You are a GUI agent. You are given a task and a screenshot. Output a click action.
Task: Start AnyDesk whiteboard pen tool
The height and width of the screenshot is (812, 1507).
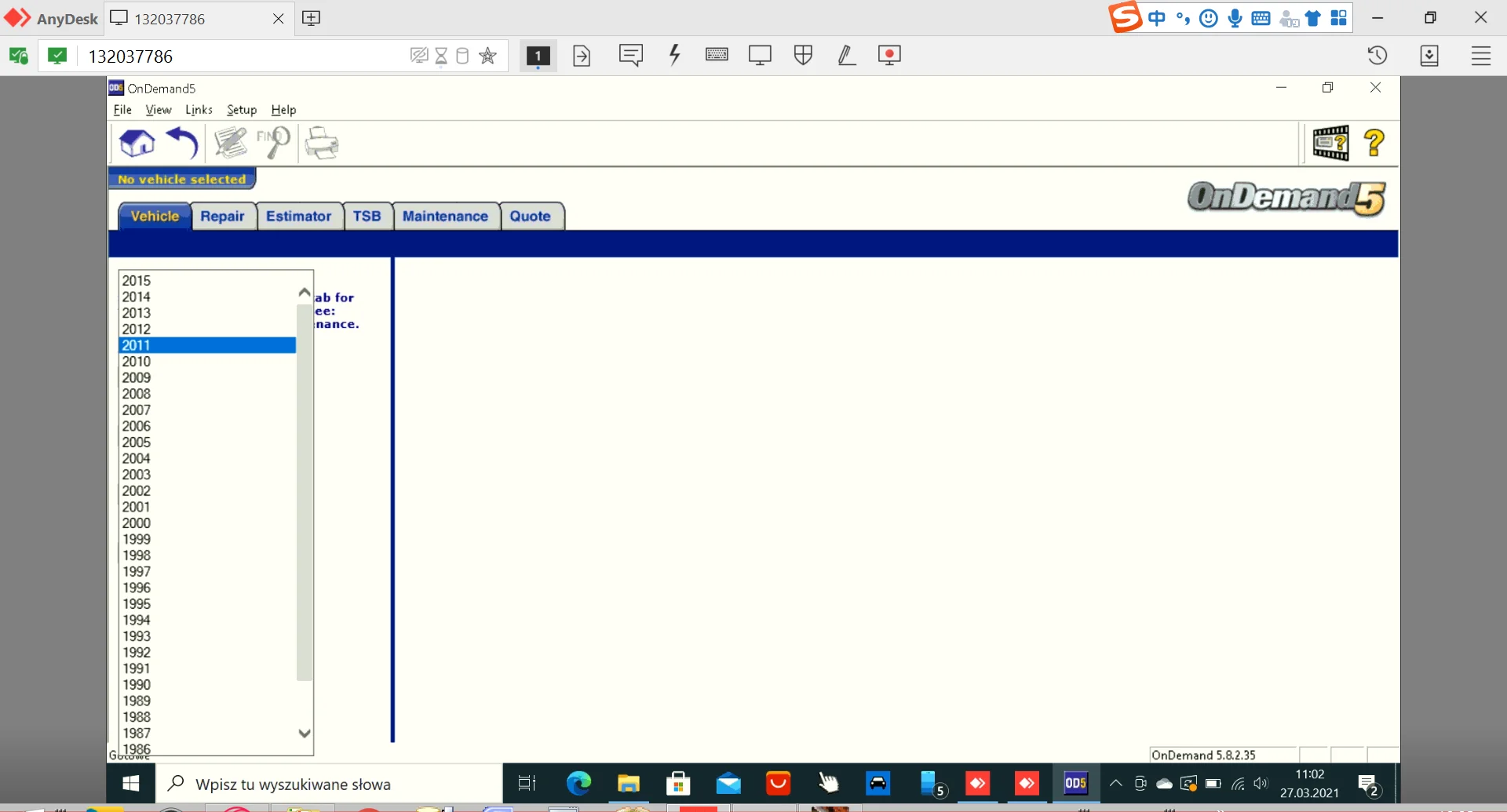pos(846,55)
